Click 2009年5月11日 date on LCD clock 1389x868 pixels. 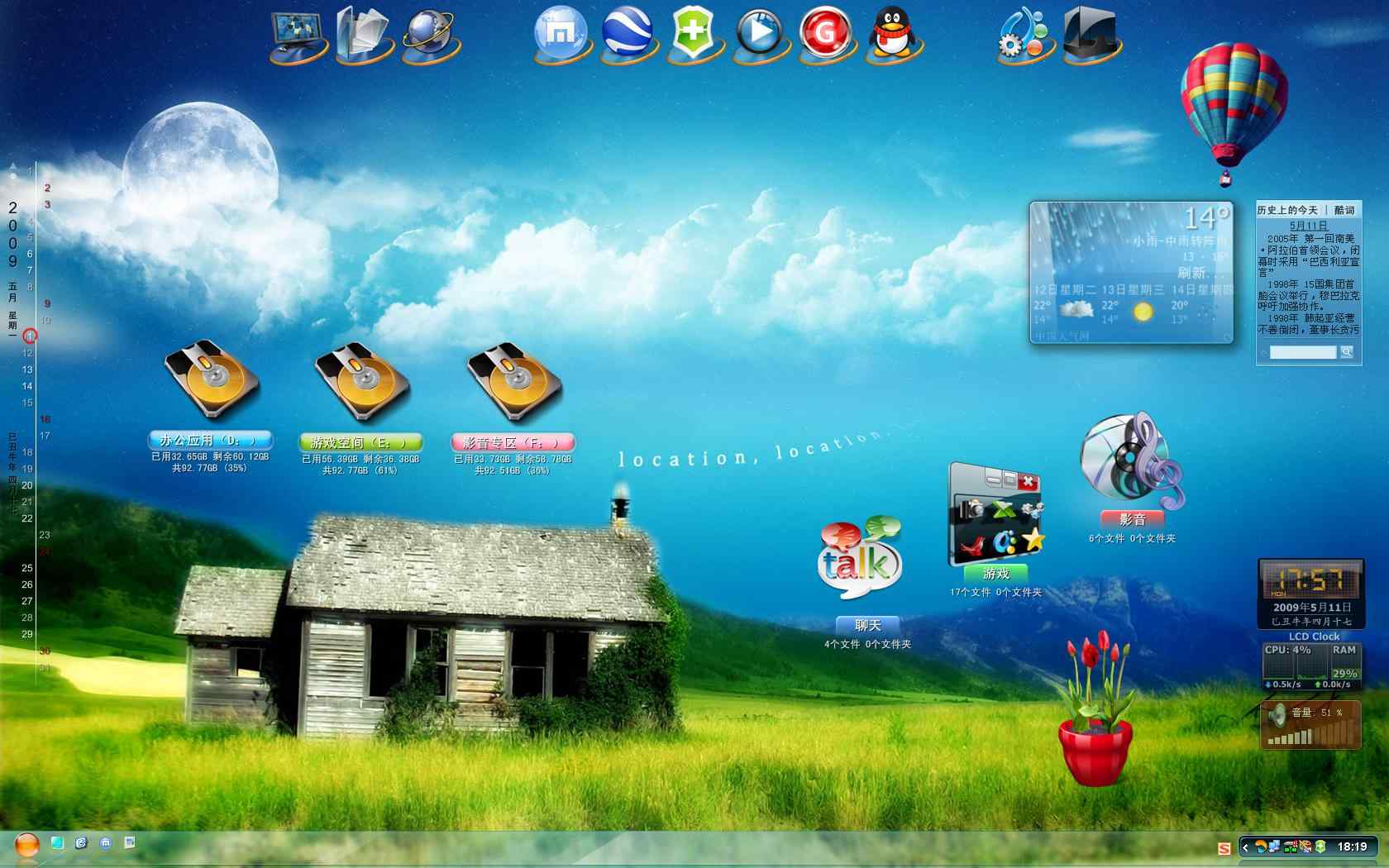click(x=1313, y=608)
